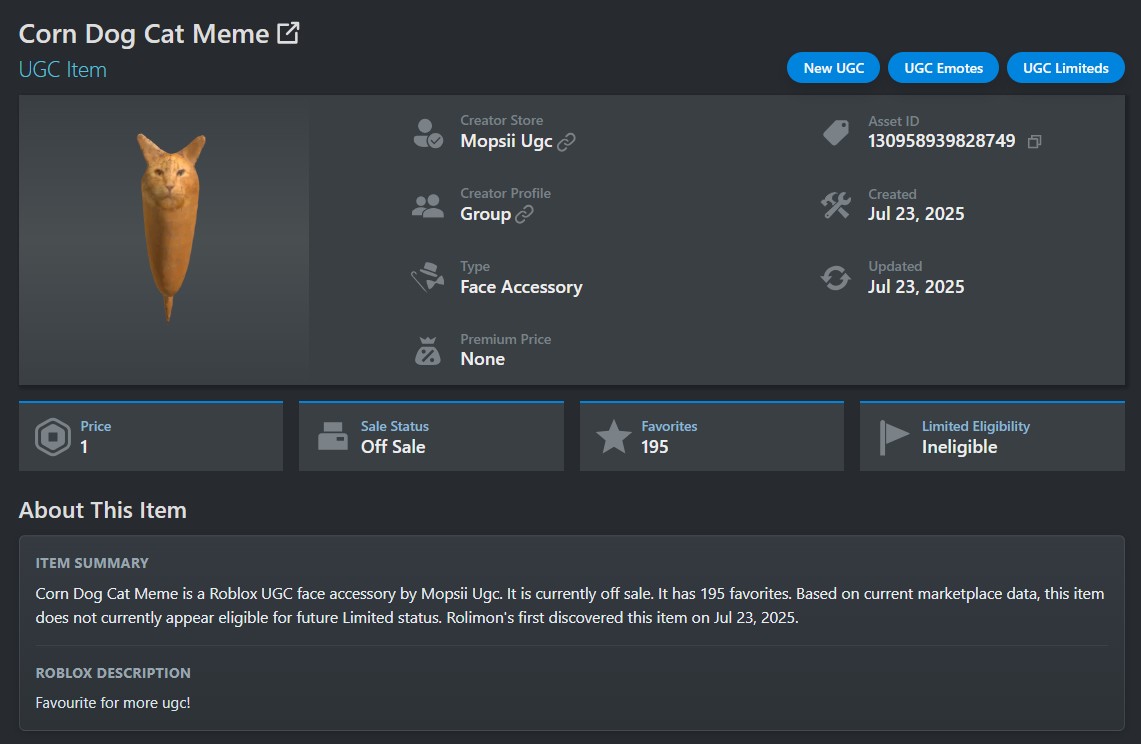Viewport: 1141px width, 744px height.
Task: Click the ROBLOX DESCRIPTION label
Action: coord(113,673)
